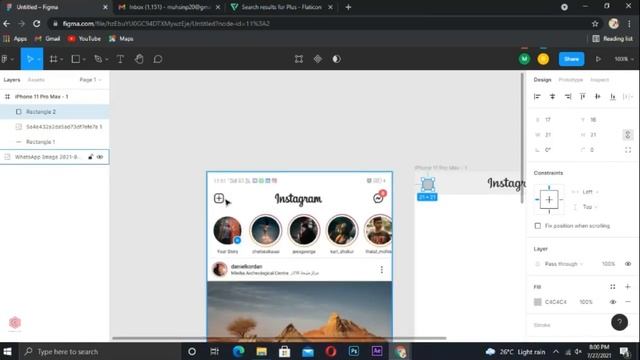
Task: Switch to the Gmail Inbox browser tab
Action: [168, 7]
